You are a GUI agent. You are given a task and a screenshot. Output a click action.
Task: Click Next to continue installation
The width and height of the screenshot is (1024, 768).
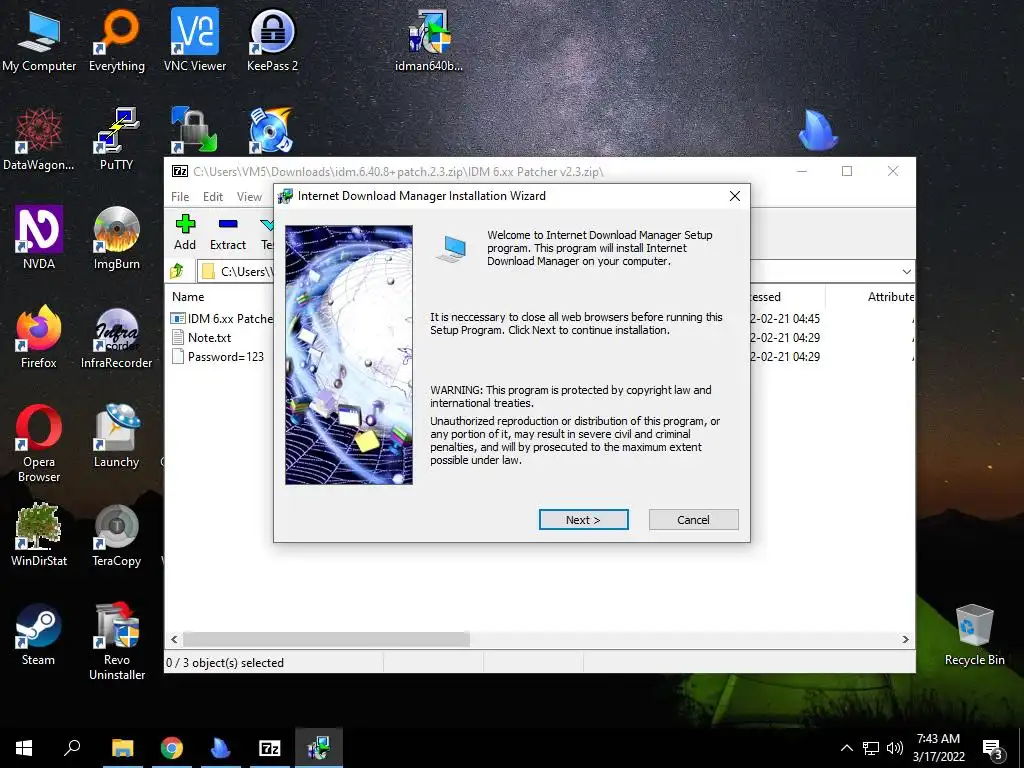[x=583, y=520]
